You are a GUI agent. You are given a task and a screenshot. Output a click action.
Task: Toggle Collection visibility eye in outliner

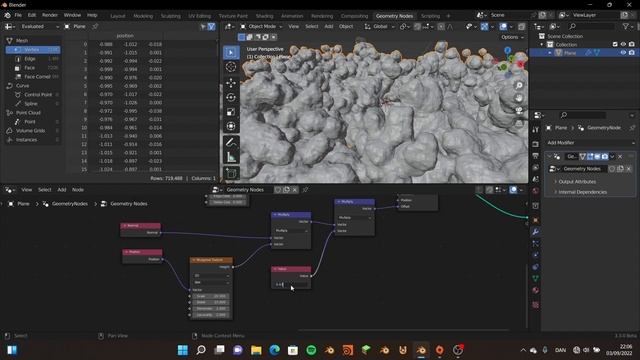tap(623, 44)
